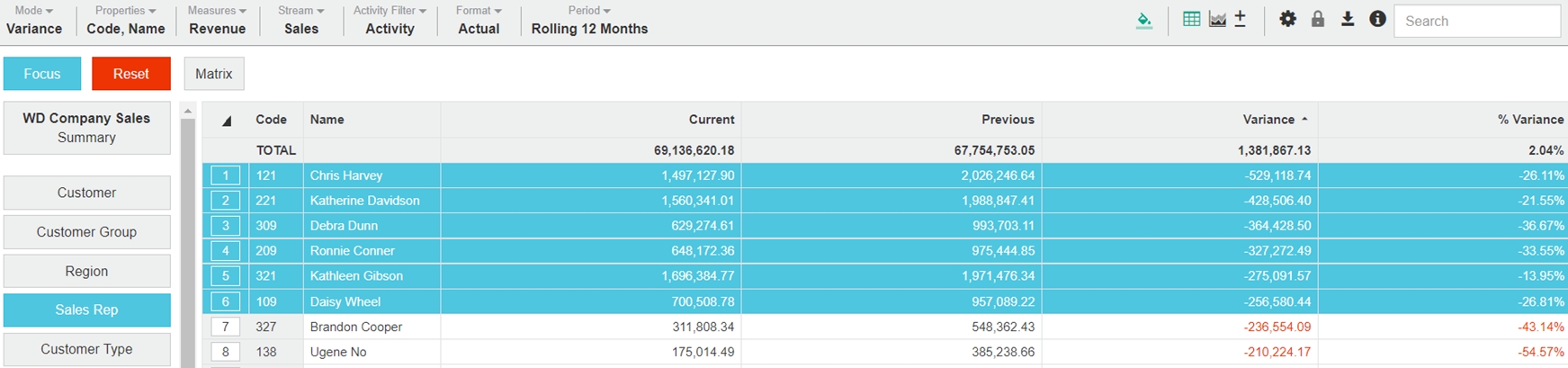Select the Region dimension in sidebar
The height and width of the screenshot is (368, 1568).
pos(86,271)
